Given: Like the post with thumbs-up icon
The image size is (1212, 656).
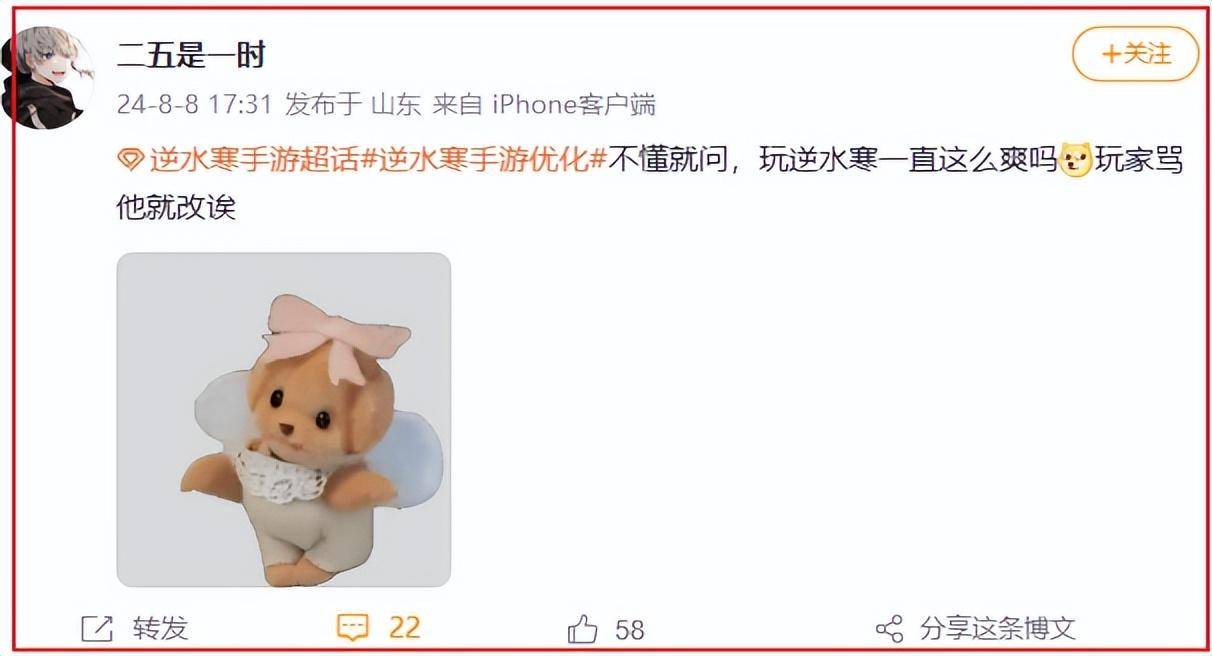Looking at the screenshot, I should click(582, 630).
